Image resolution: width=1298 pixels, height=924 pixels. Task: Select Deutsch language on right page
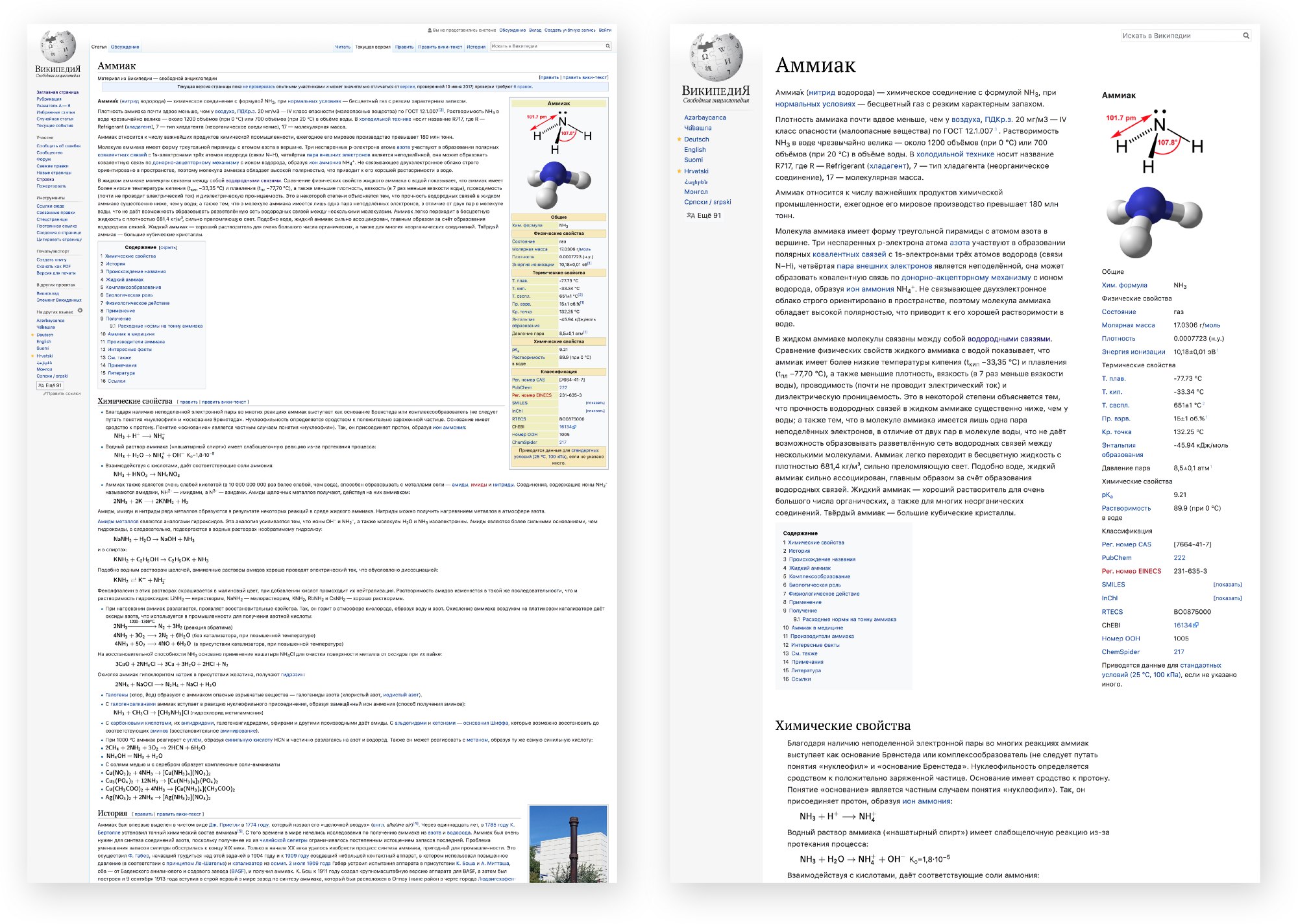tap(696, 139)
